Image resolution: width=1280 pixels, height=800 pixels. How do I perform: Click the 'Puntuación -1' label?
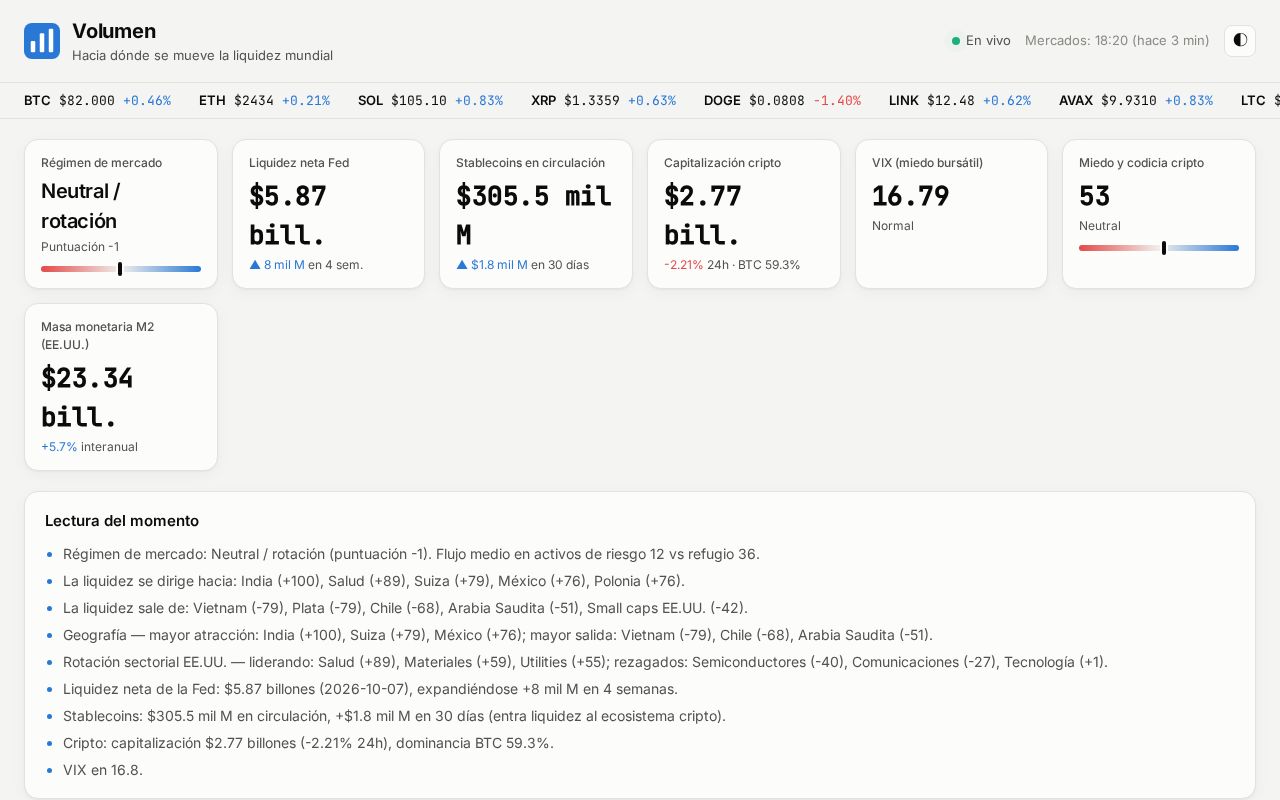(80, 247)
